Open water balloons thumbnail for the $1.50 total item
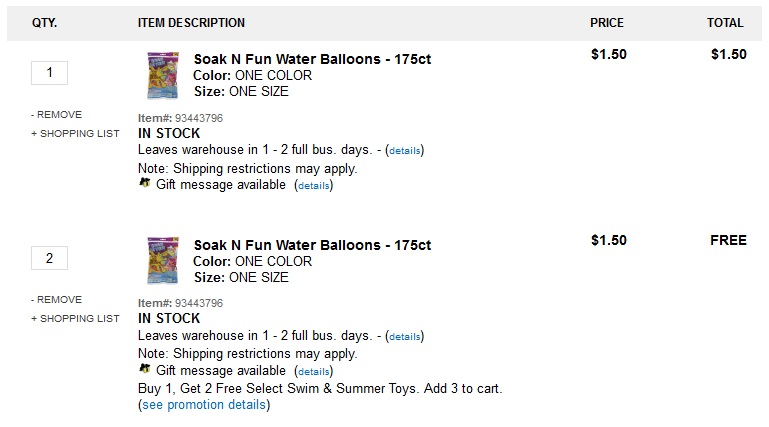Viewport: 769px width, 427px height. coord(163,75)
